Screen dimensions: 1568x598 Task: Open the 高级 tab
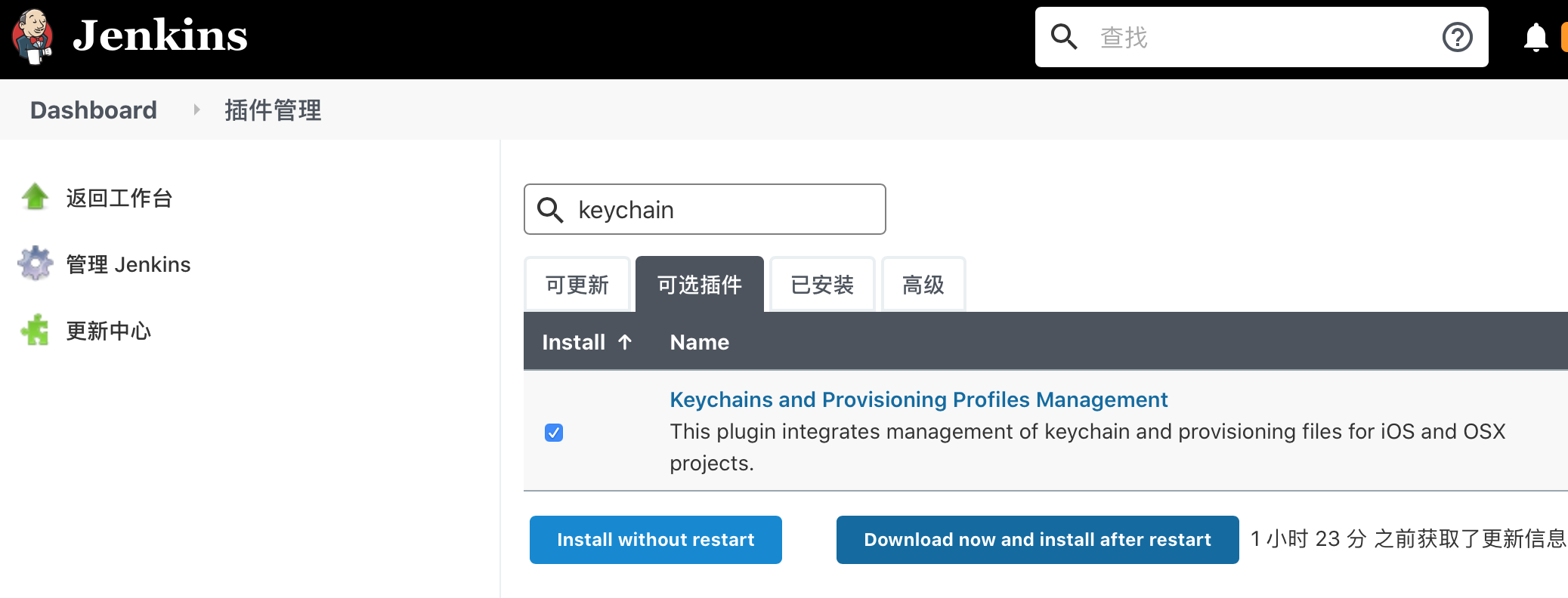[923, 285]
